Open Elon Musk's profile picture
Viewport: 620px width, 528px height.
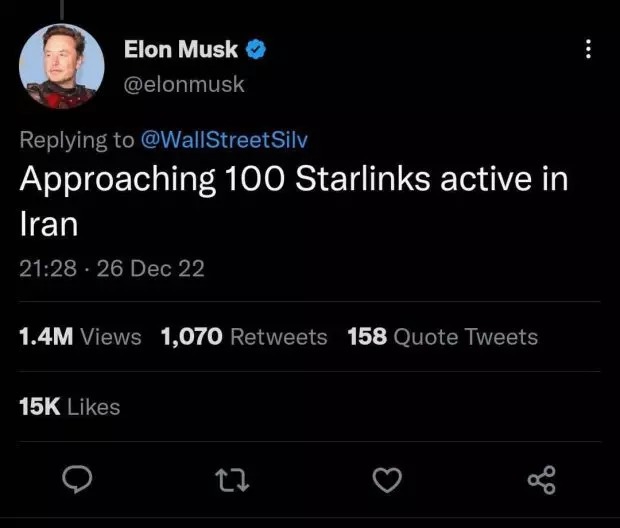[62, 66]
